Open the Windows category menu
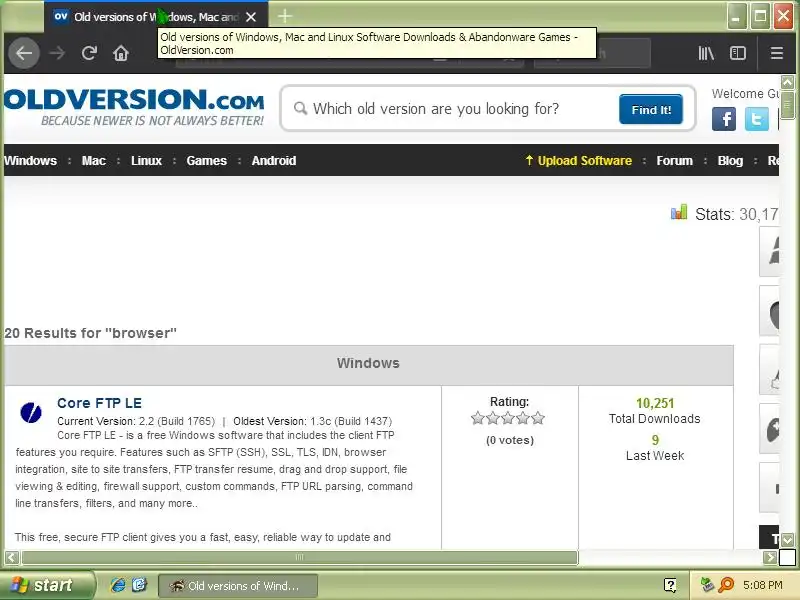 [x=31, y=161]
